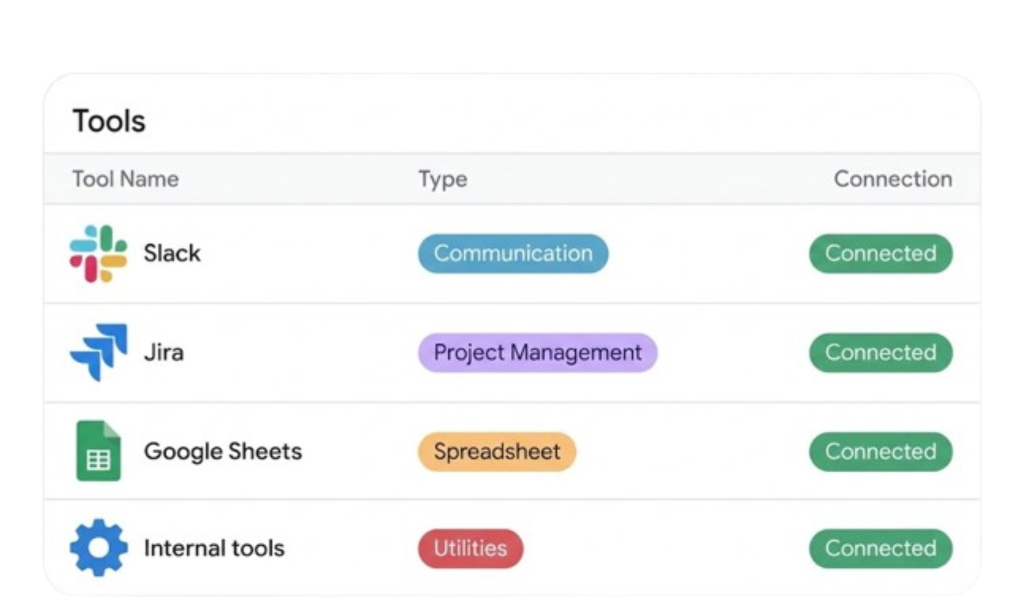The height and width of the screenshot is (609, 1024).
Task: Click the Slack icon
Action: click(98, 253)
